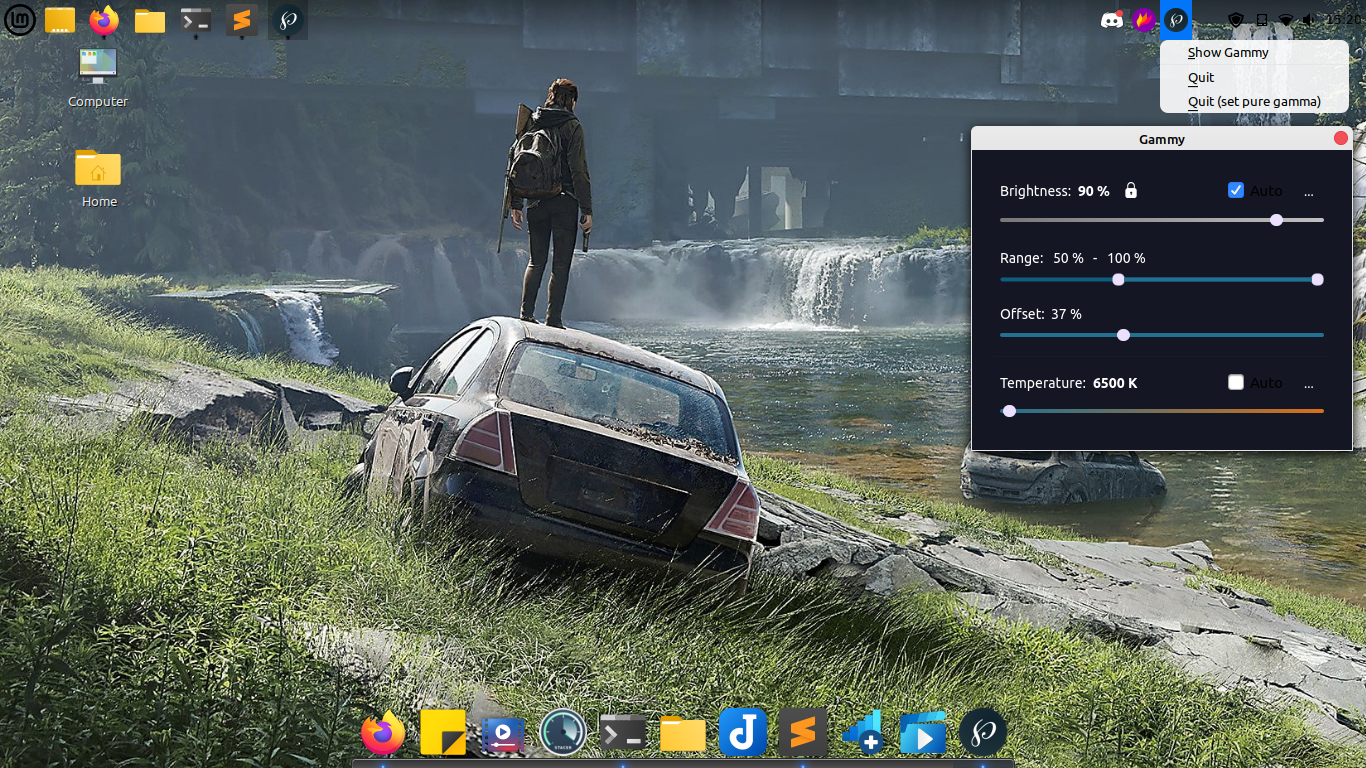Click the Range minimum handle at 50 %
Image resolution: width=1366 pixels, height=768 pixels.
click(x=1118, y=279)
